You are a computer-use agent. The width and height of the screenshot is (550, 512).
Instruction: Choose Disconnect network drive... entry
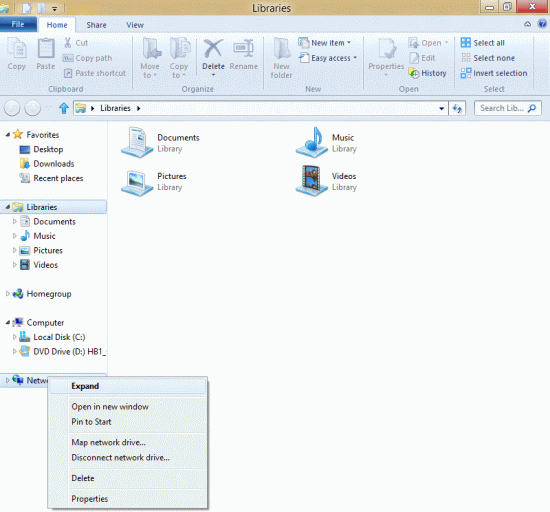coord(128,458)
